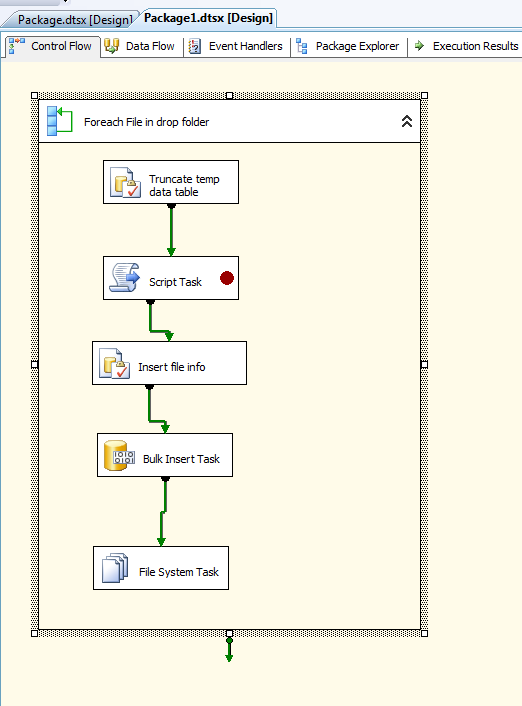Open the Control Flow tab
This screenshot has width=522, height=706.
53,46
